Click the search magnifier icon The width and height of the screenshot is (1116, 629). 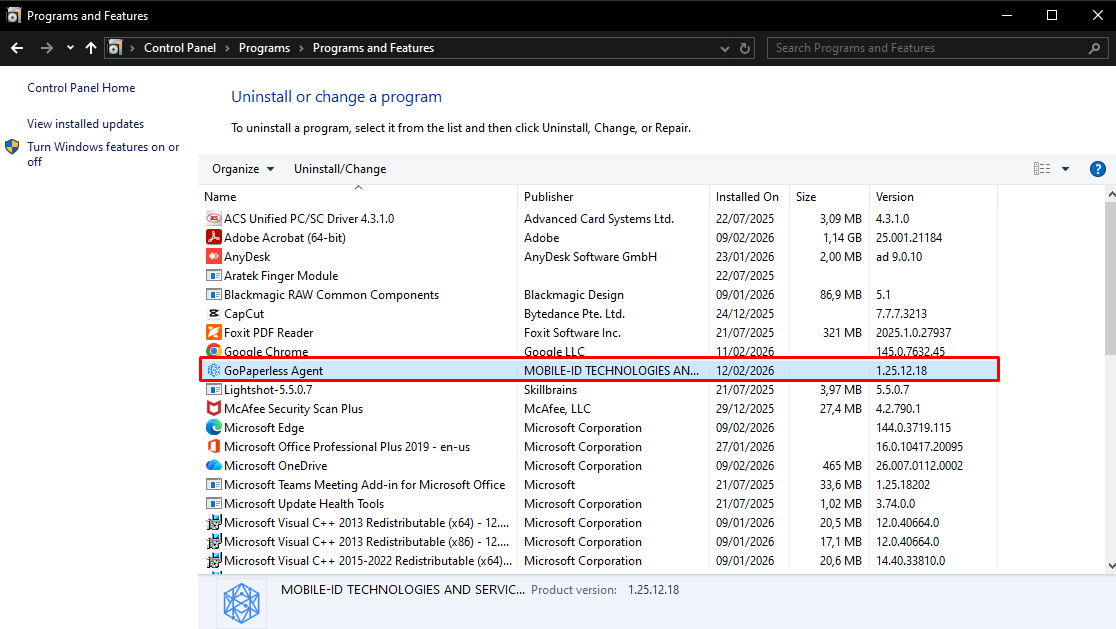pos(1095,48)
